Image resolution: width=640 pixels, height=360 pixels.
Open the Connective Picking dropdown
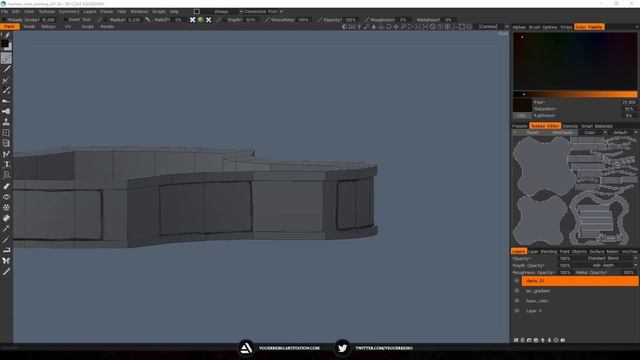(x=262, y=11)
